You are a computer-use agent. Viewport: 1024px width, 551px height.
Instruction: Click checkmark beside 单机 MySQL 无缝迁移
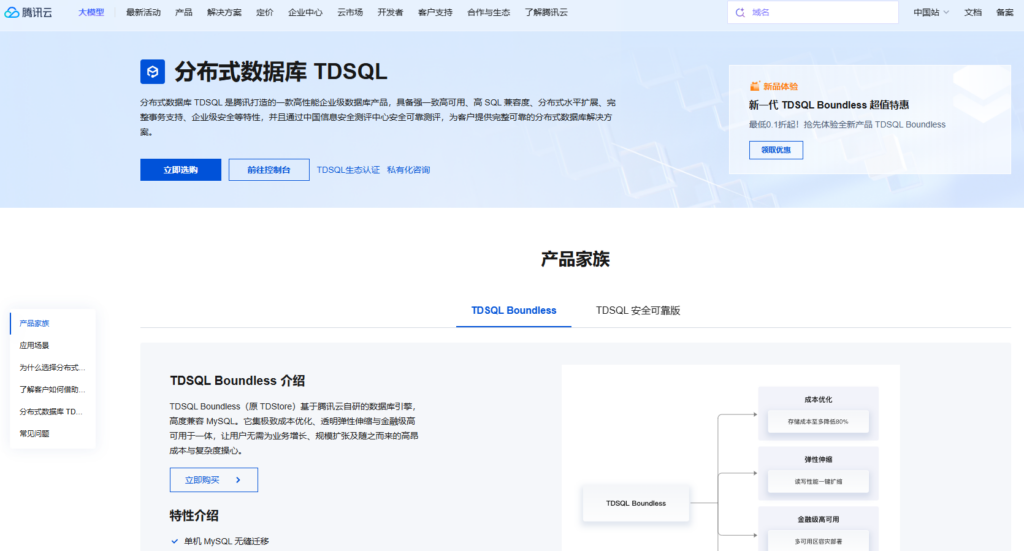(174, 541)
